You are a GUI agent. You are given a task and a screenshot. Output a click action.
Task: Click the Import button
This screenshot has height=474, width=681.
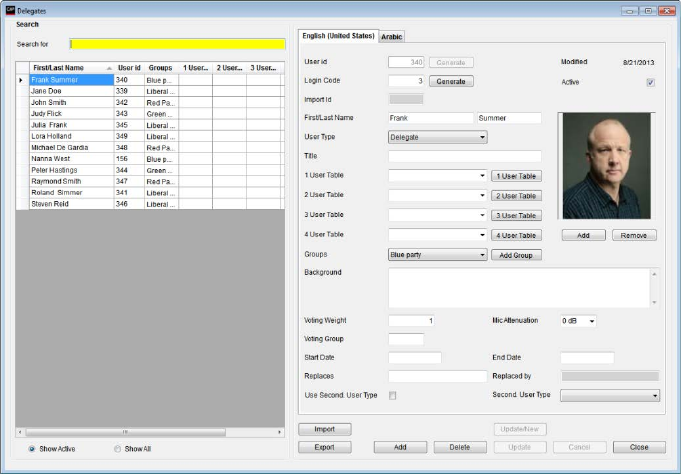324,429
